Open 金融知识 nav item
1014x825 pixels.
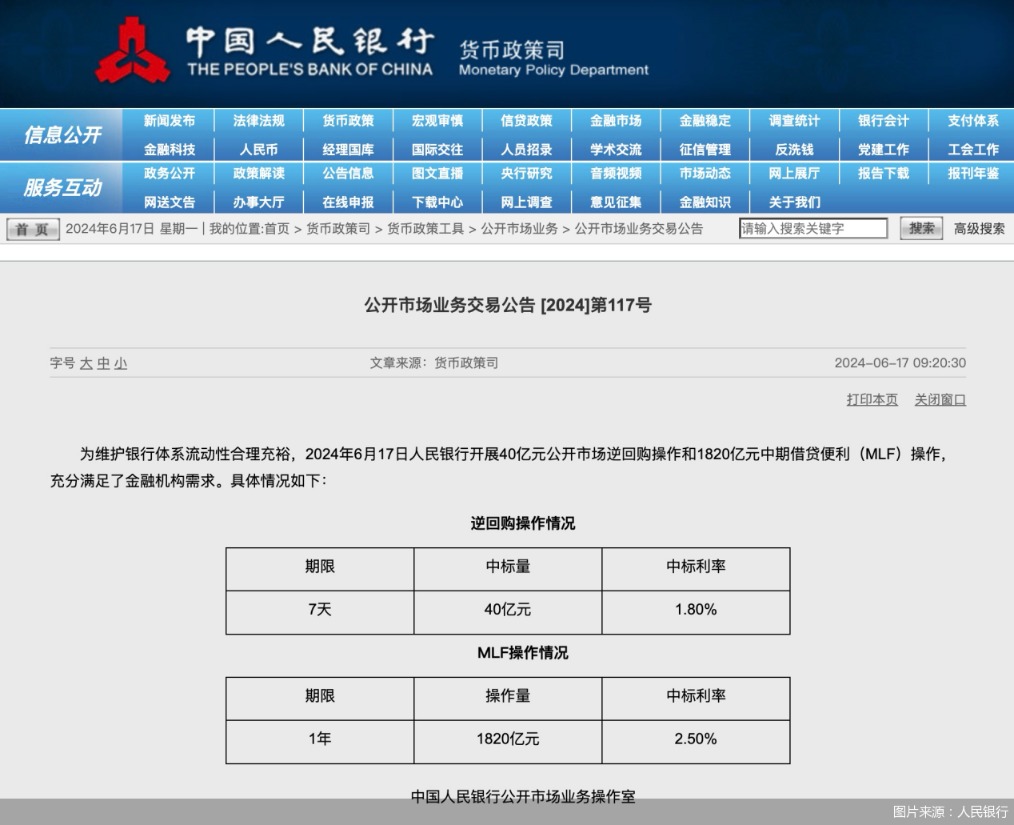tap(705, 202)
